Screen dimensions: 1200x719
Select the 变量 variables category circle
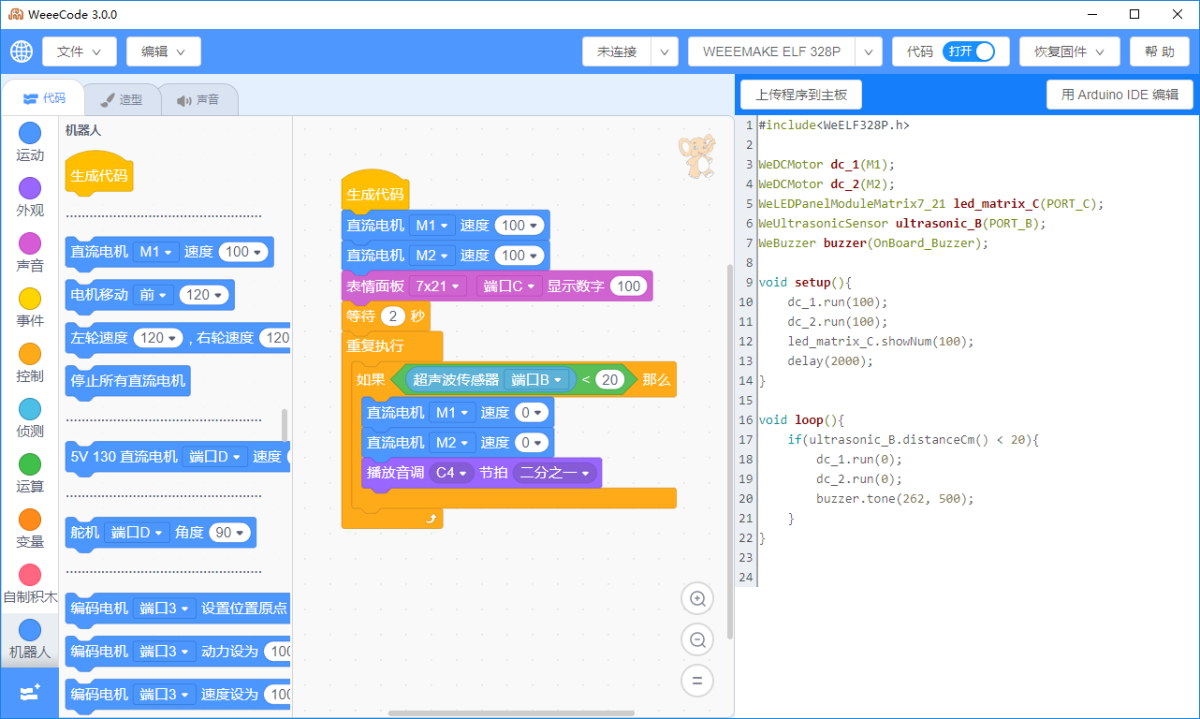(x=30, y=520)
